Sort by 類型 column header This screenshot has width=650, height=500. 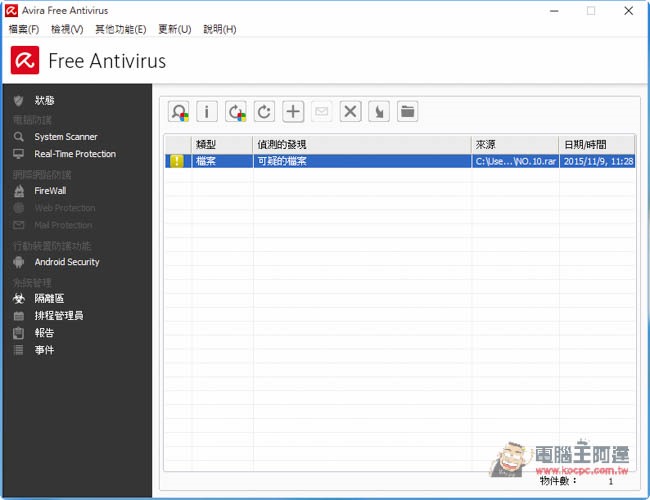tap(222, 145)
